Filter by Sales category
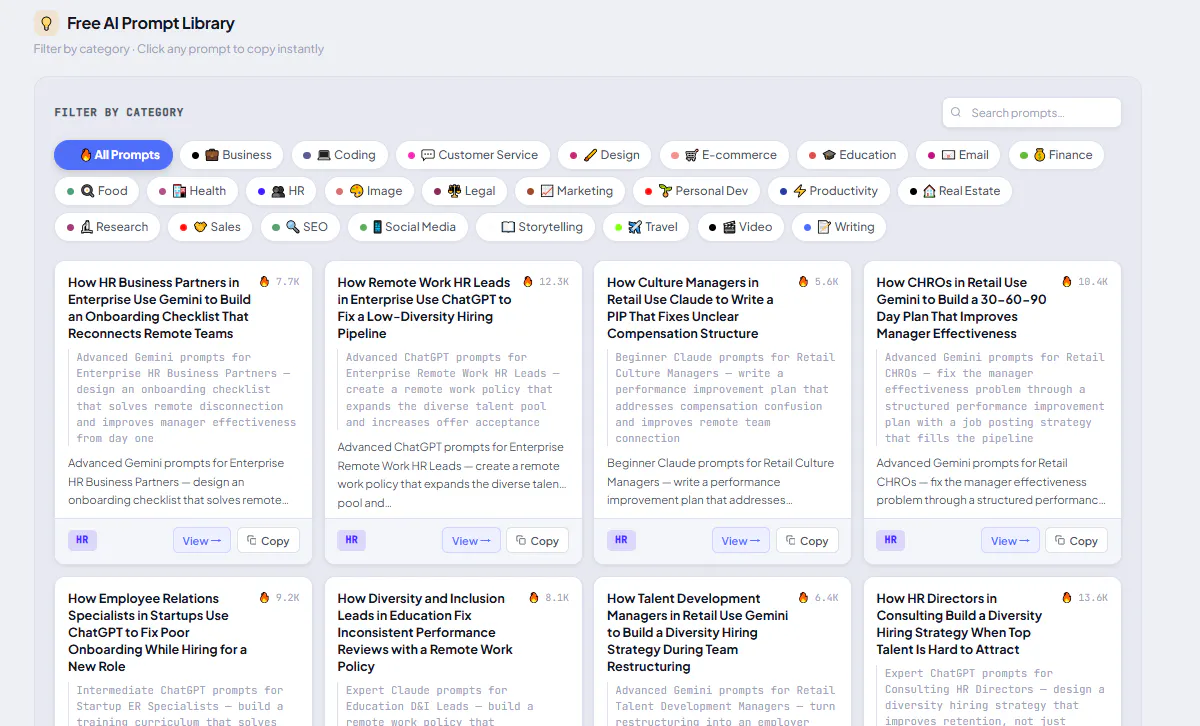The height and width of the screenshot is (726, 1200). tap(210, 227)
